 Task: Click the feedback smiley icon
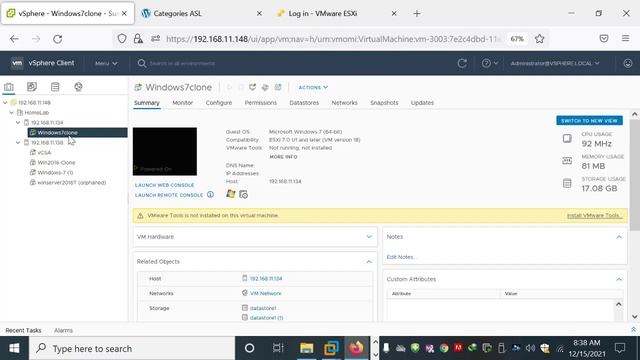pyautogui.click(x=628, y=63)
